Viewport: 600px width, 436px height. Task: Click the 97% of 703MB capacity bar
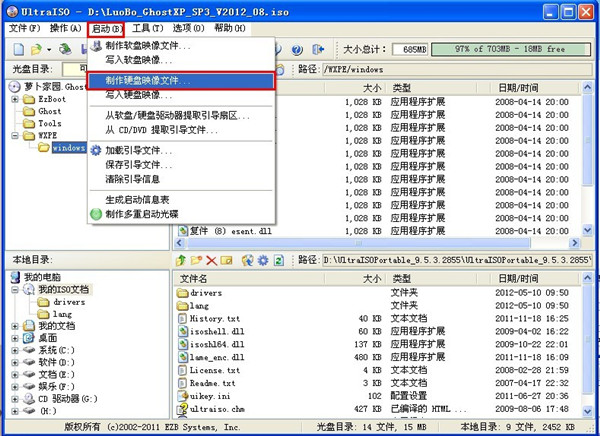(x=510, y=49)
